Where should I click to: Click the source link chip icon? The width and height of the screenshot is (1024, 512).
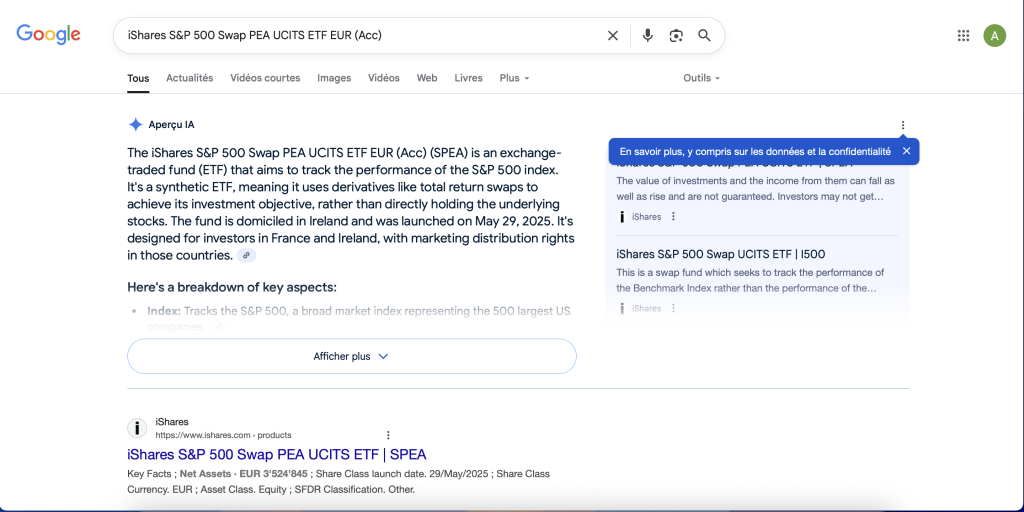pyautogui.click(x=246, y=255)
